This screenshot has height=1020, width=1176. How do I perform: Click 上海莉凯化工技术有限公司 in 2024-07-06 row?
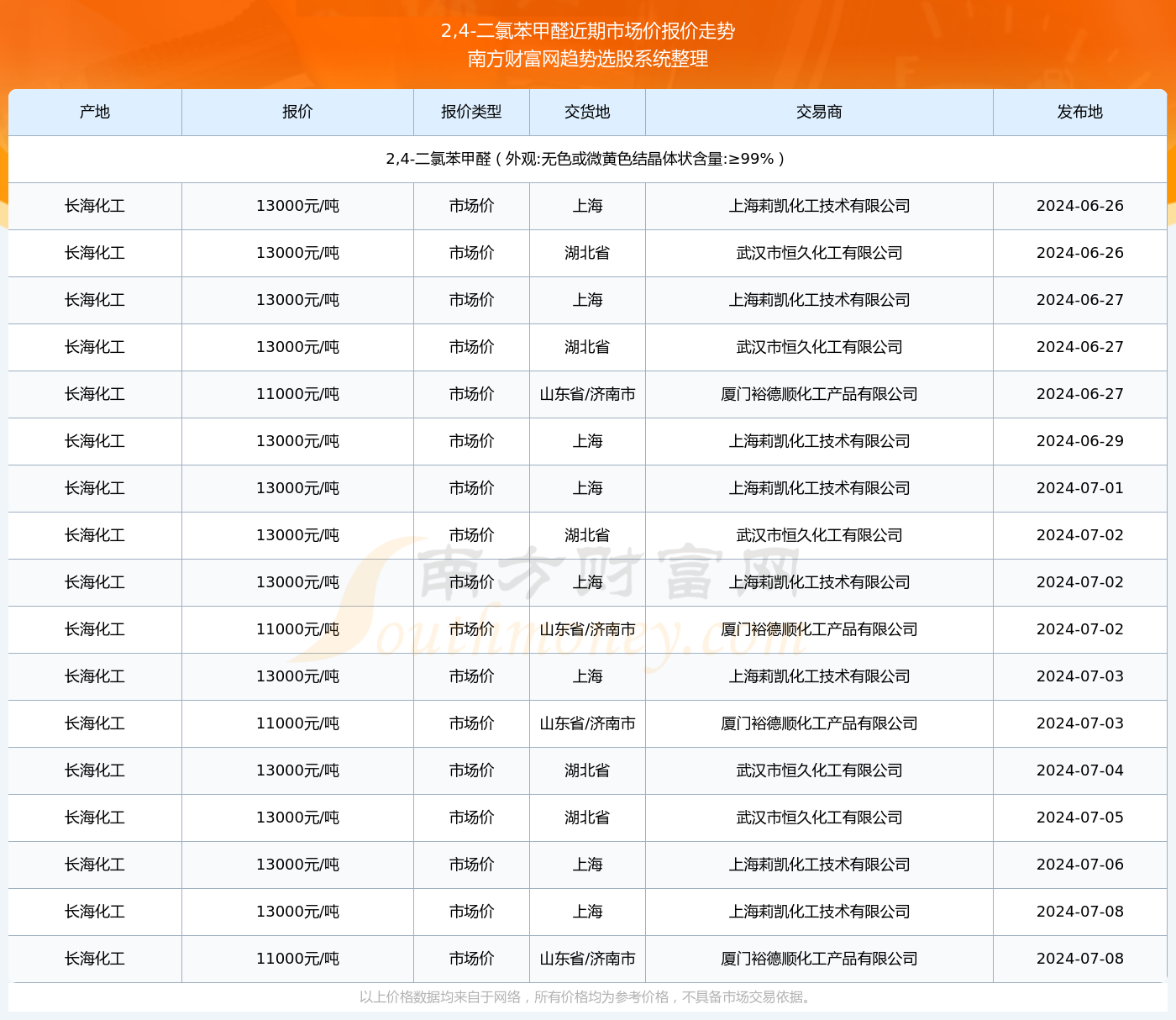(819, 865)
